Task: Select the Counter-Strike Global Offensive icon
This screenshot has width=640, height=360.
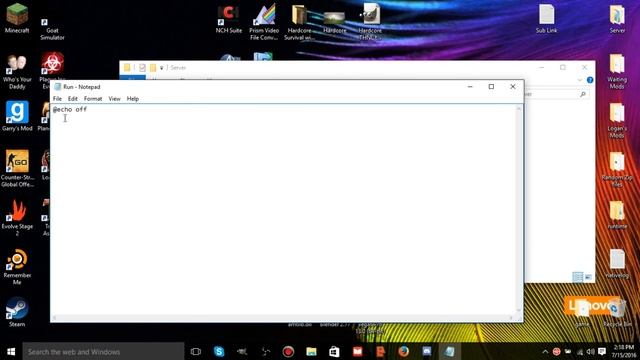Action: pos(17,168)
